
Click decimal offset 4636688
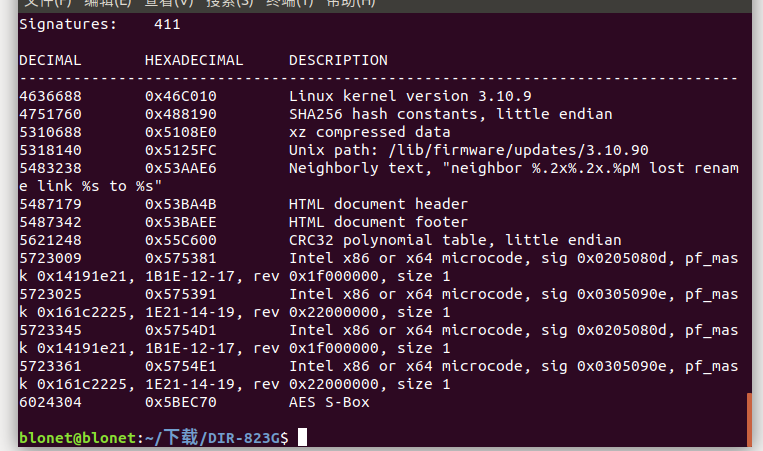tap(50, 96)
